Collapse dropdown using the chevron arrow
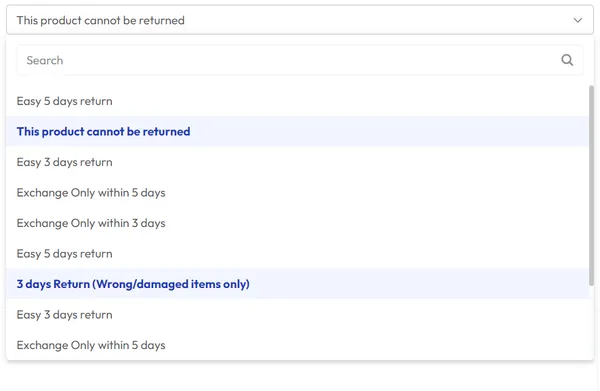This screenshot has height=391, width=600. pos(577,20)
